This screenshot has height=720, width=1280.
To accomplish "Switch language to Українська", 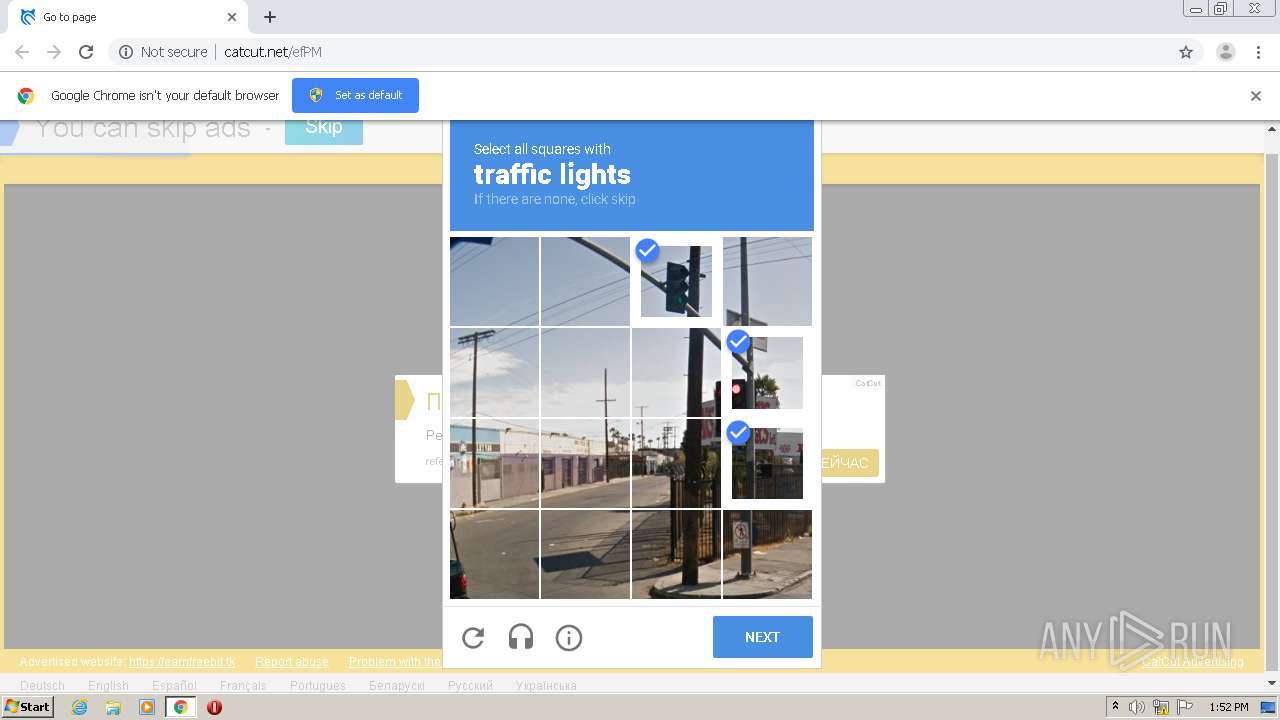I will [546, 686].
